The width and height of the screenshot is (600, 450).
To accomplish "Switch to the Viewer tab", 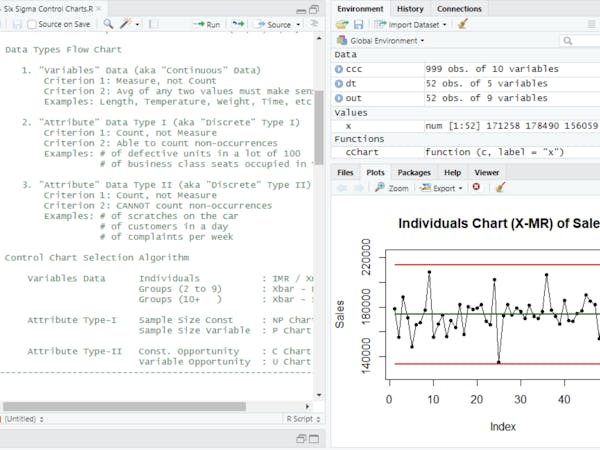I will pyautogui.click(x=487, y=173).
